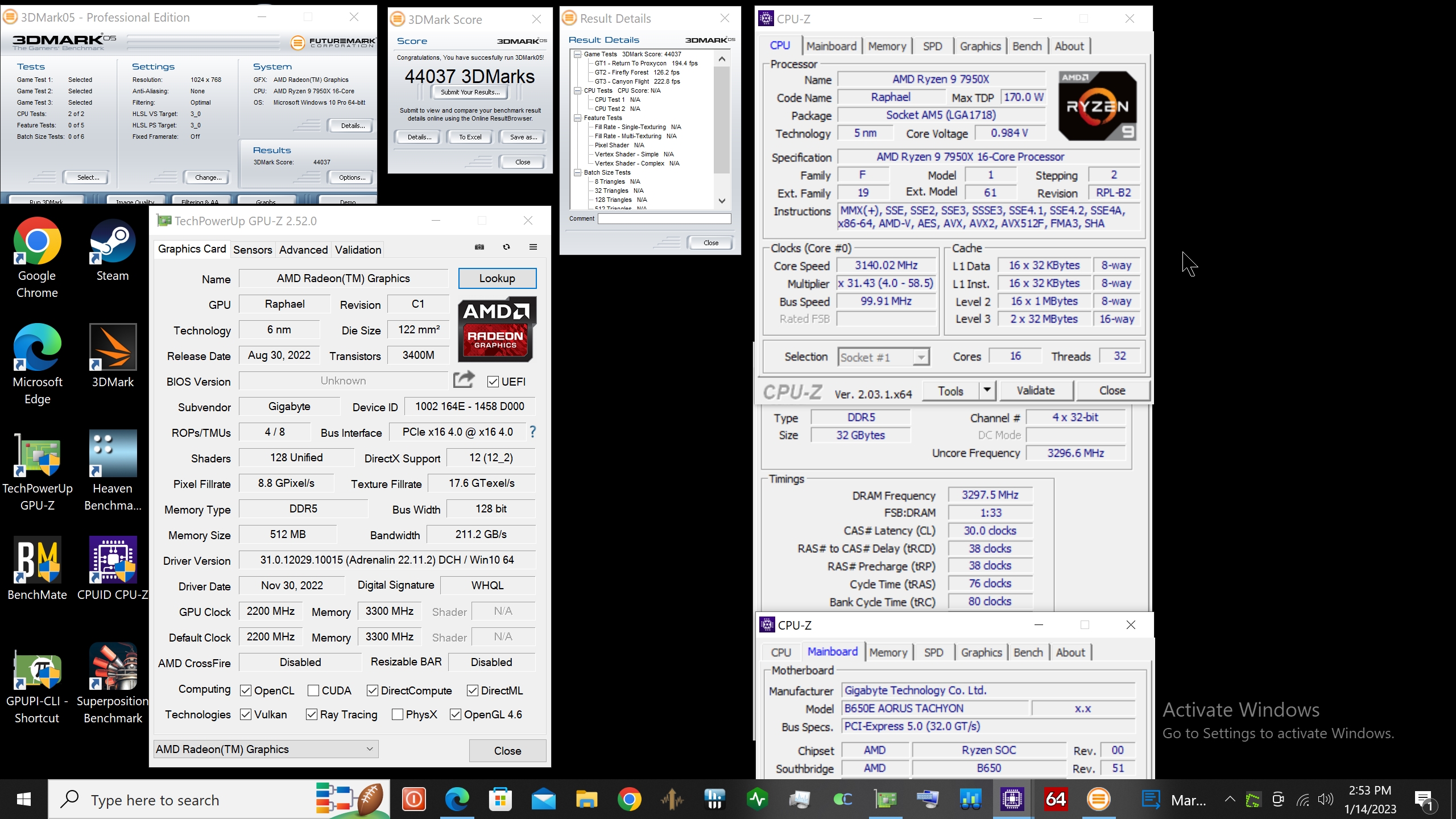Click the Bus Interface question mark
This screenshot has width=1456, height=819.
pos(533,432)
